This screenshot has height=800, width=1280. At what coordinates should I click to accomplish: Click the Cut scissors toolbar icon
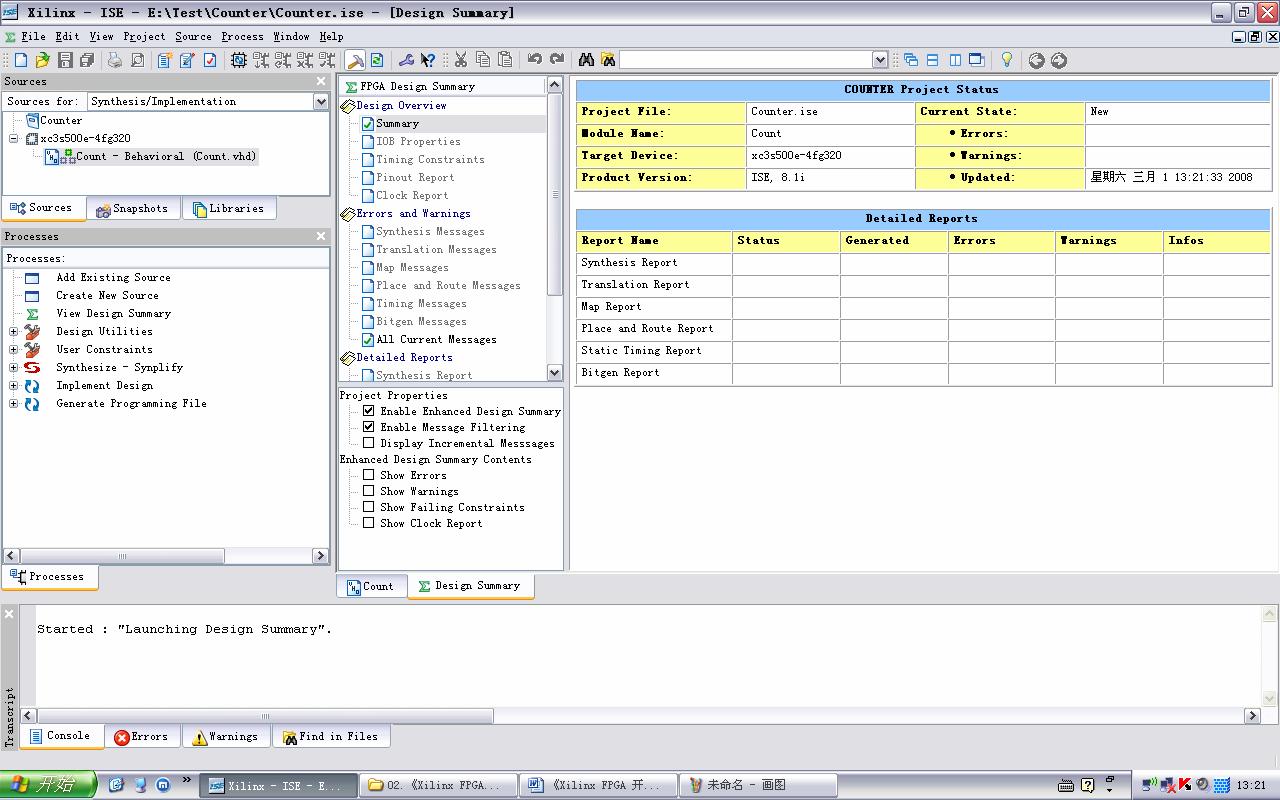tap(461, 60)
